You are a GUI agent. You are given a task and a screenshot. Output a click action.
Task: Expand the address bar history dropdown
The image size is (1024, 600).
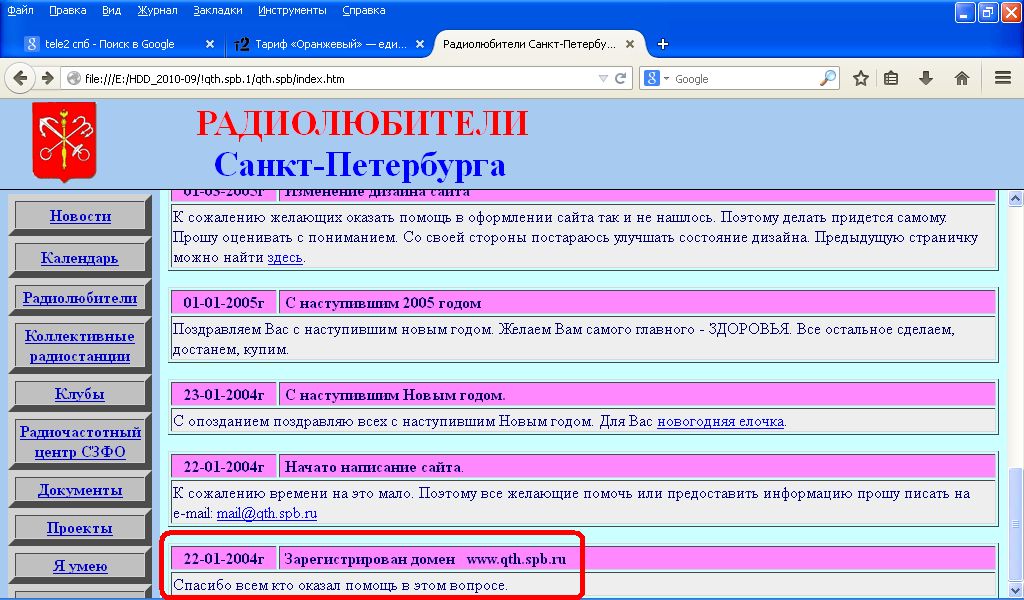pyautogui.click(x=603, y=78)
